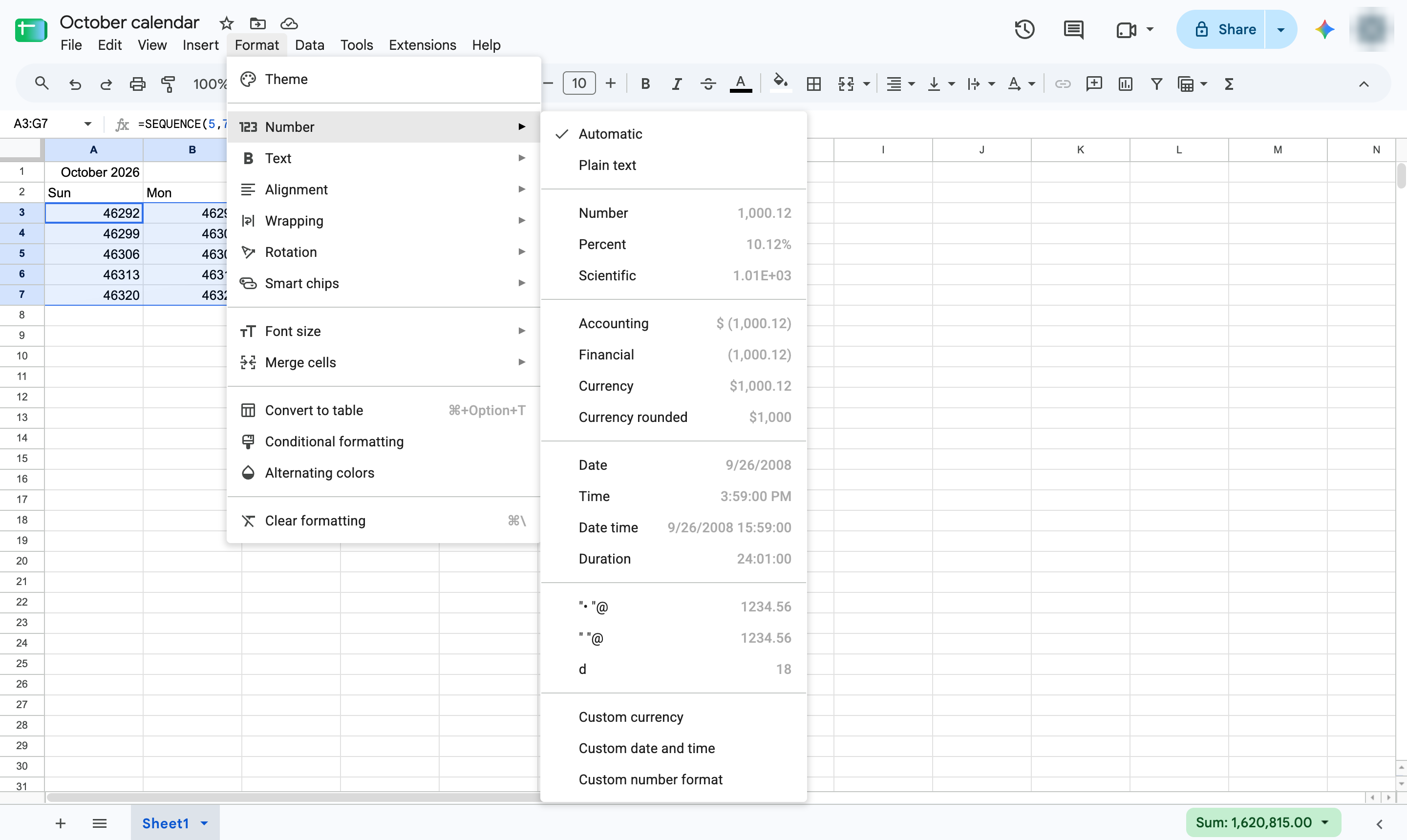Open the Text submenu
The height and width of the screenshot is (840, 1407).
click(384, 159)
